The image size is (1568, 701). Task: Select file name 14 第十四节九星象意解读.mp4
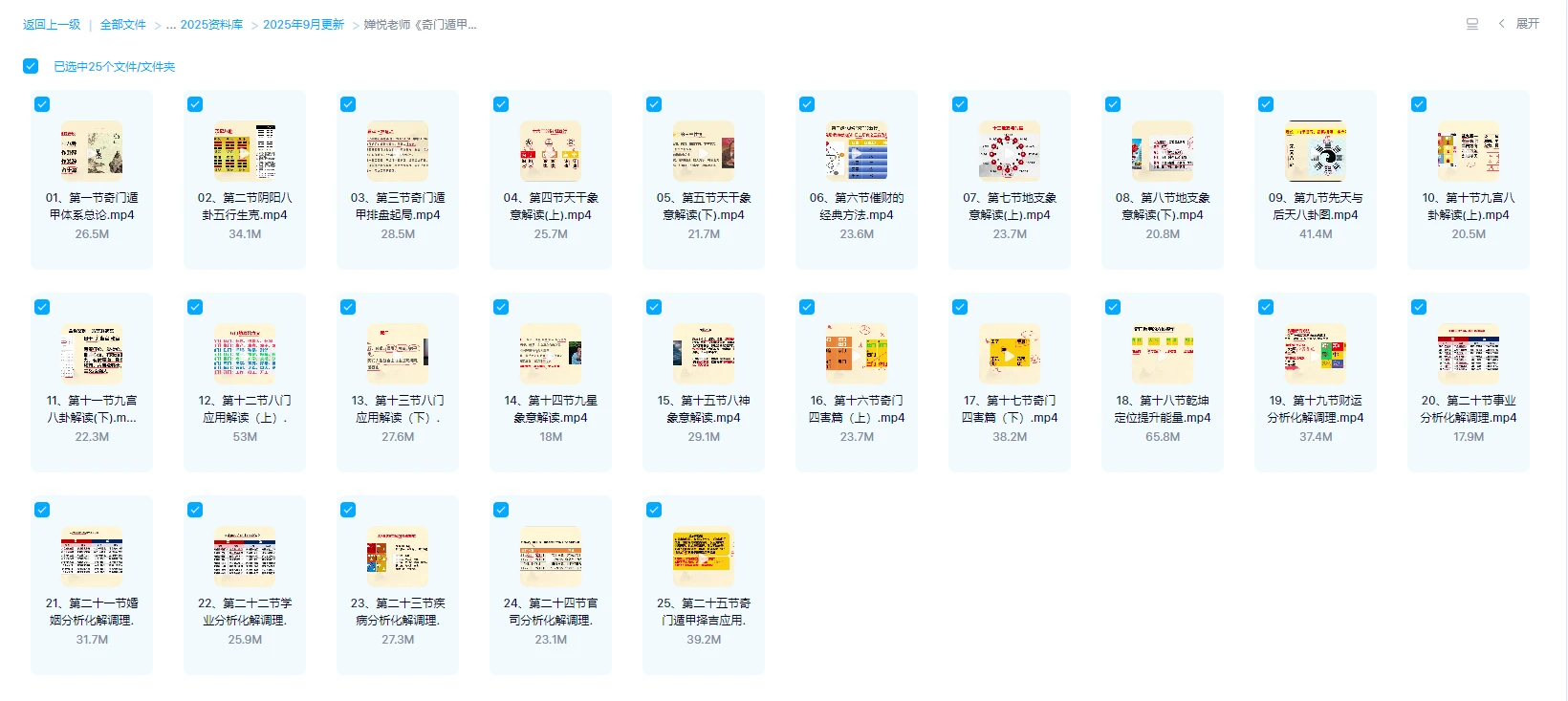tap(551, 409)
